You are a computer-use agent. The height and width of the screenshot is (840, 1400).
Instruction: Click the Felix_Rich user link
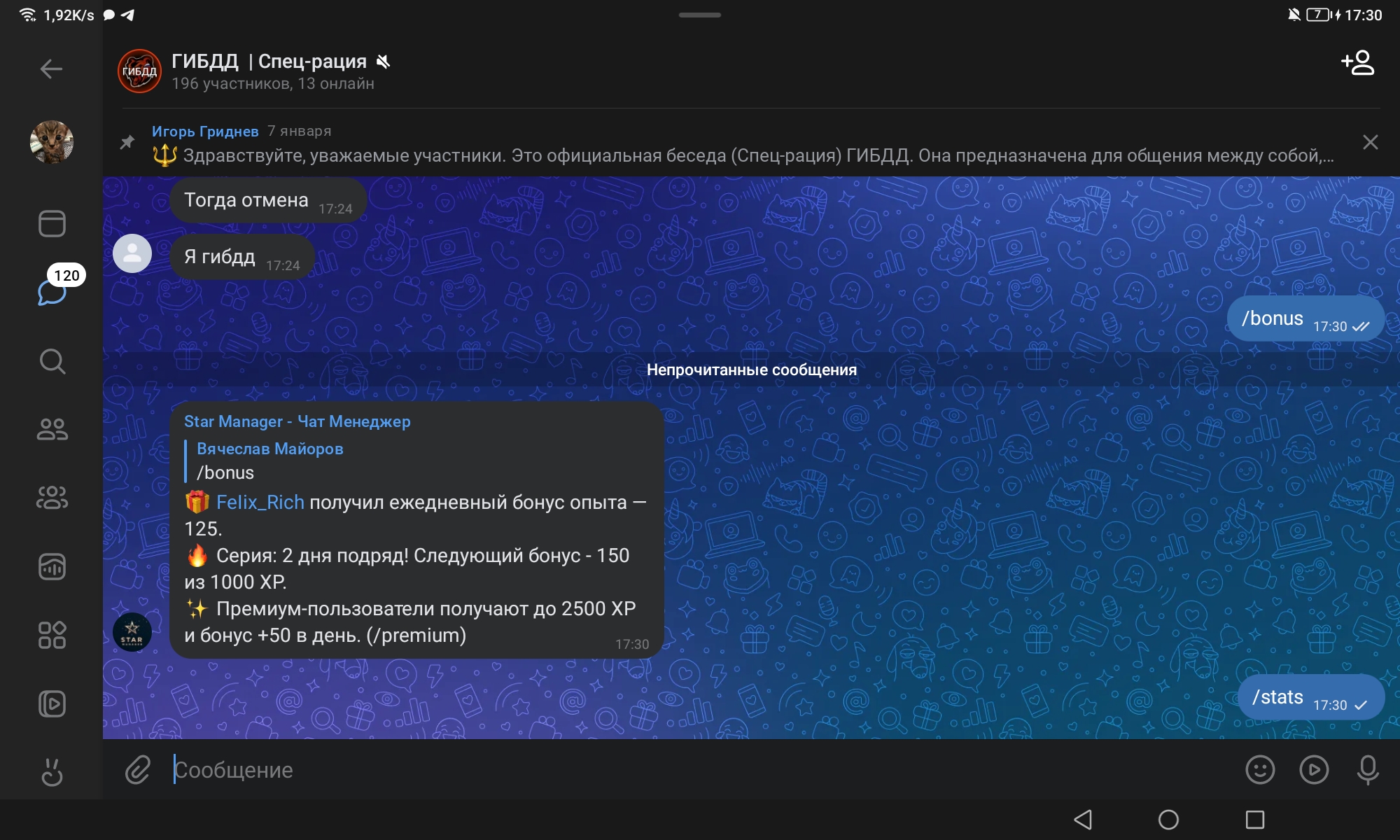260,503
